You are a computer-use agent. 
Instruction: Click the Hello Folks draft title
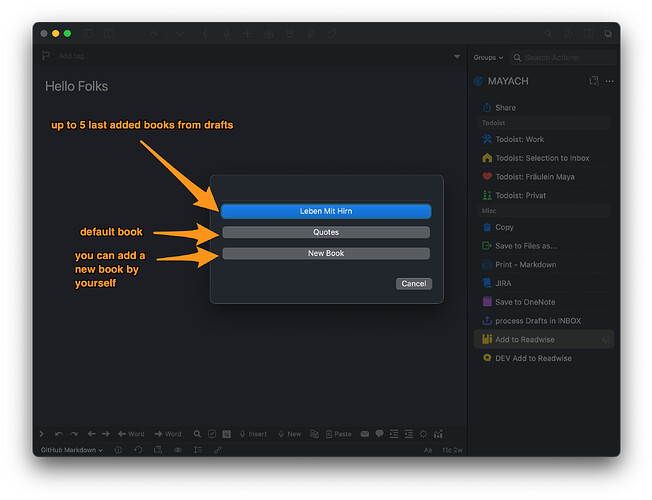(x=77, y=87)
